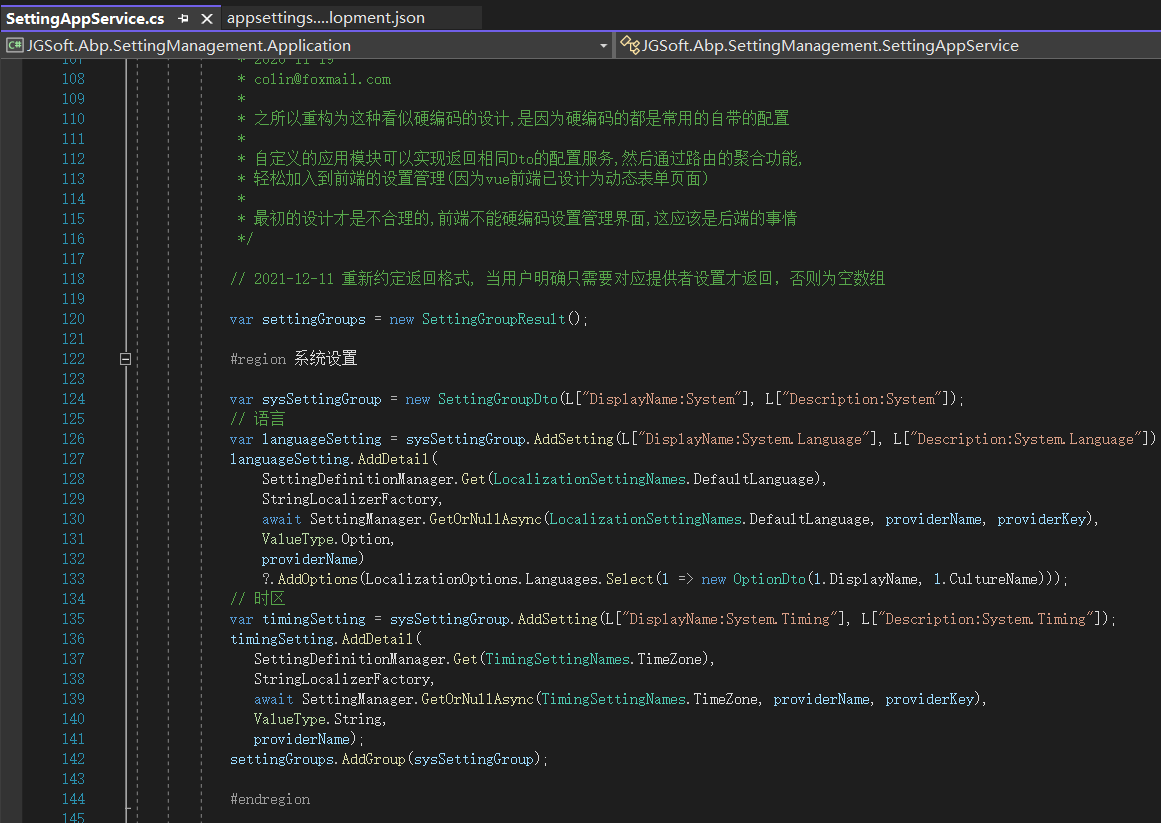
Task: Click the 2021-12-11 comment line
Action: pos(558,279)
